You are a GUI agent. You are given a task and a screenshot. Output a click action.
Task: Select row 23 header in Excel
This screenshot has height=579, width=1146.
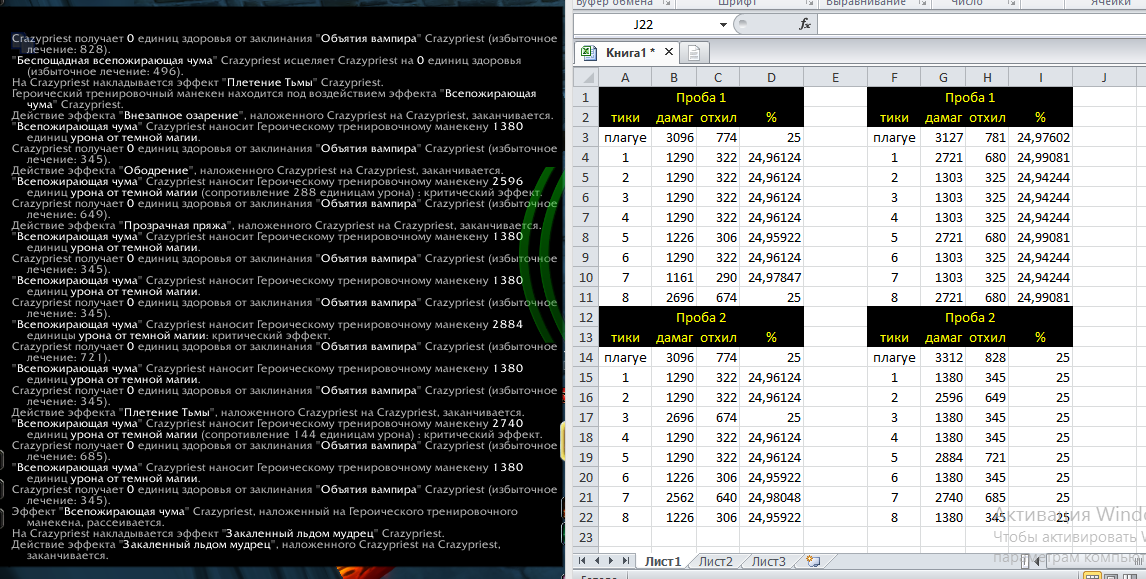(585, 537)
